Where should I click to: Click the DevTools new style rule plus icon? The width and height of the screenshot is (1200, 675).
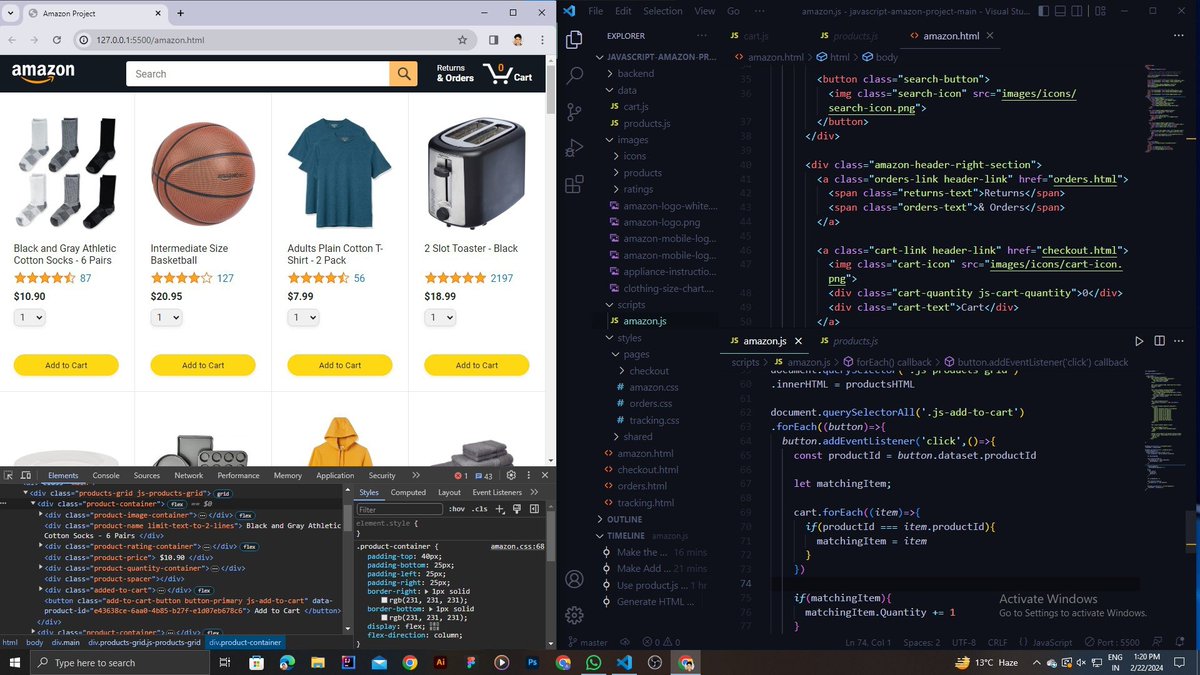coord(500,509)
